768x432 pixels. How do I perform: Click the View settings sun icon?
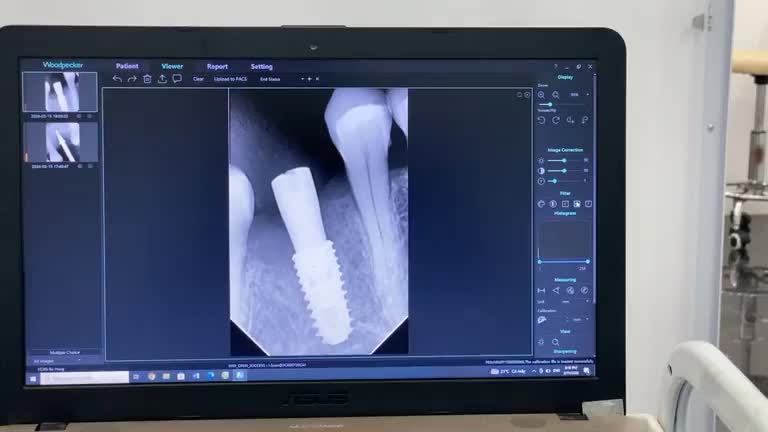tap(541, 342)
